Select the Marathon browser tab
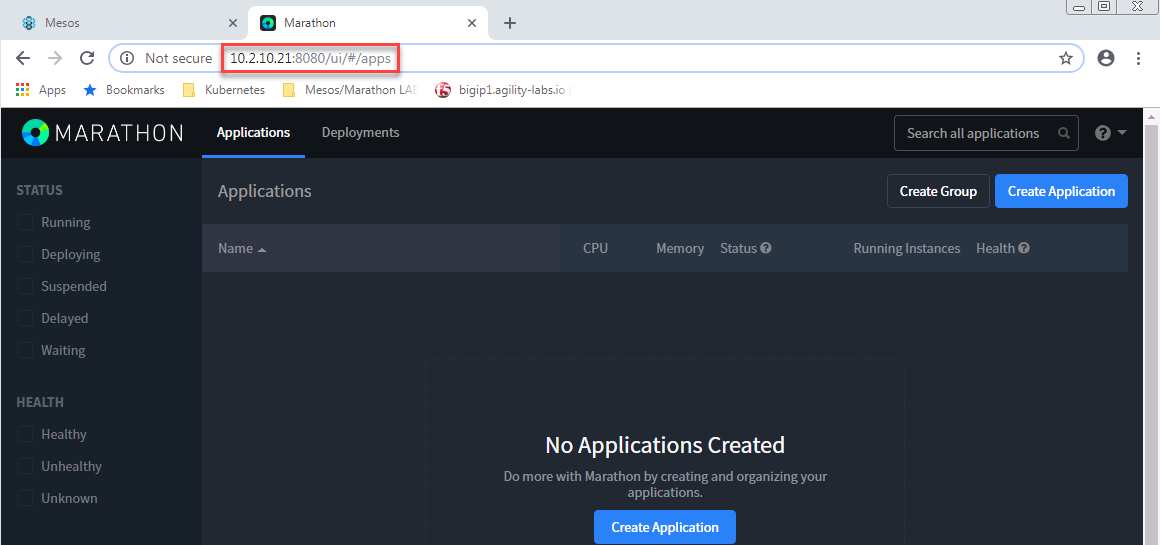Image resolution: width=1160 pixels, height=545 pixels. [x=368, y=23]
